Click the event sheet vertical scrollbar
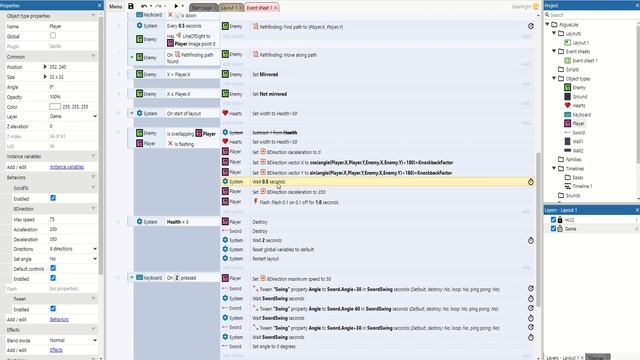The image size is (640, 360). [x=538, y=231]
